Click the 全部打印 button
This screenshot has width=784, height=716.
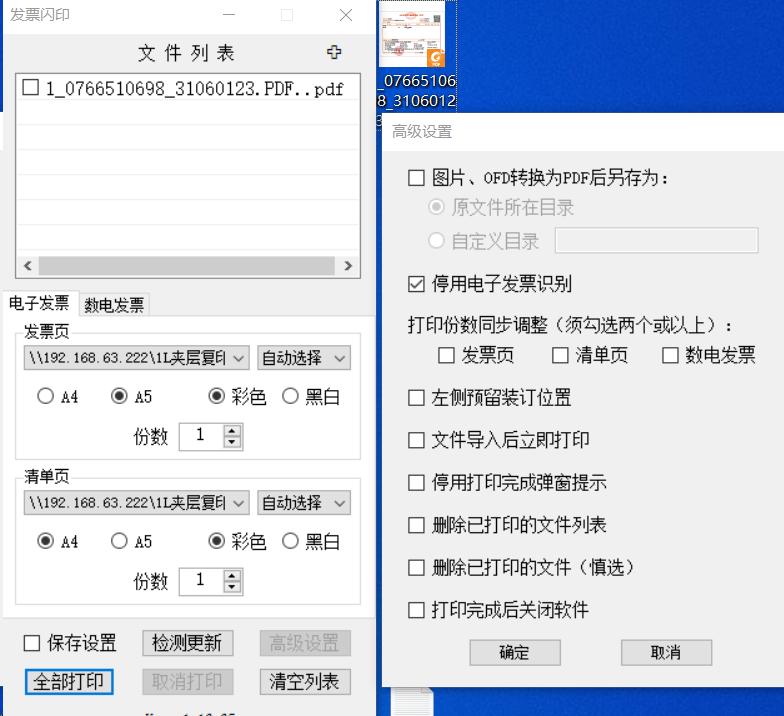point(69,682)
